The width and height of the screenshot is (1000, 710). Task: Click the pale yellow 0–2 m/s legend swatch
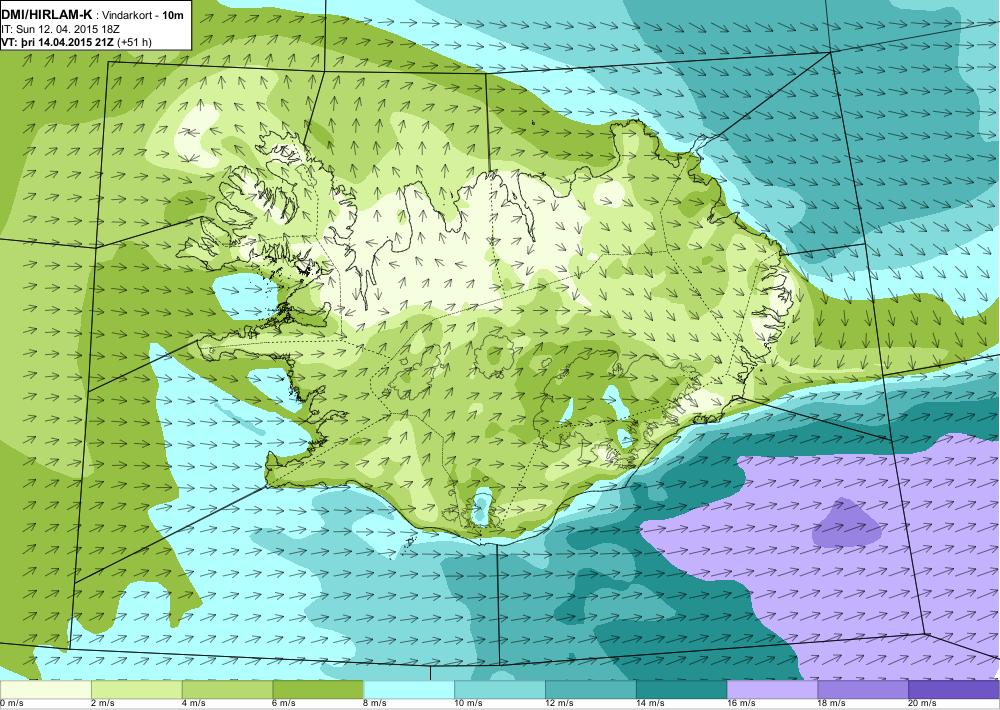pos(46,689)
